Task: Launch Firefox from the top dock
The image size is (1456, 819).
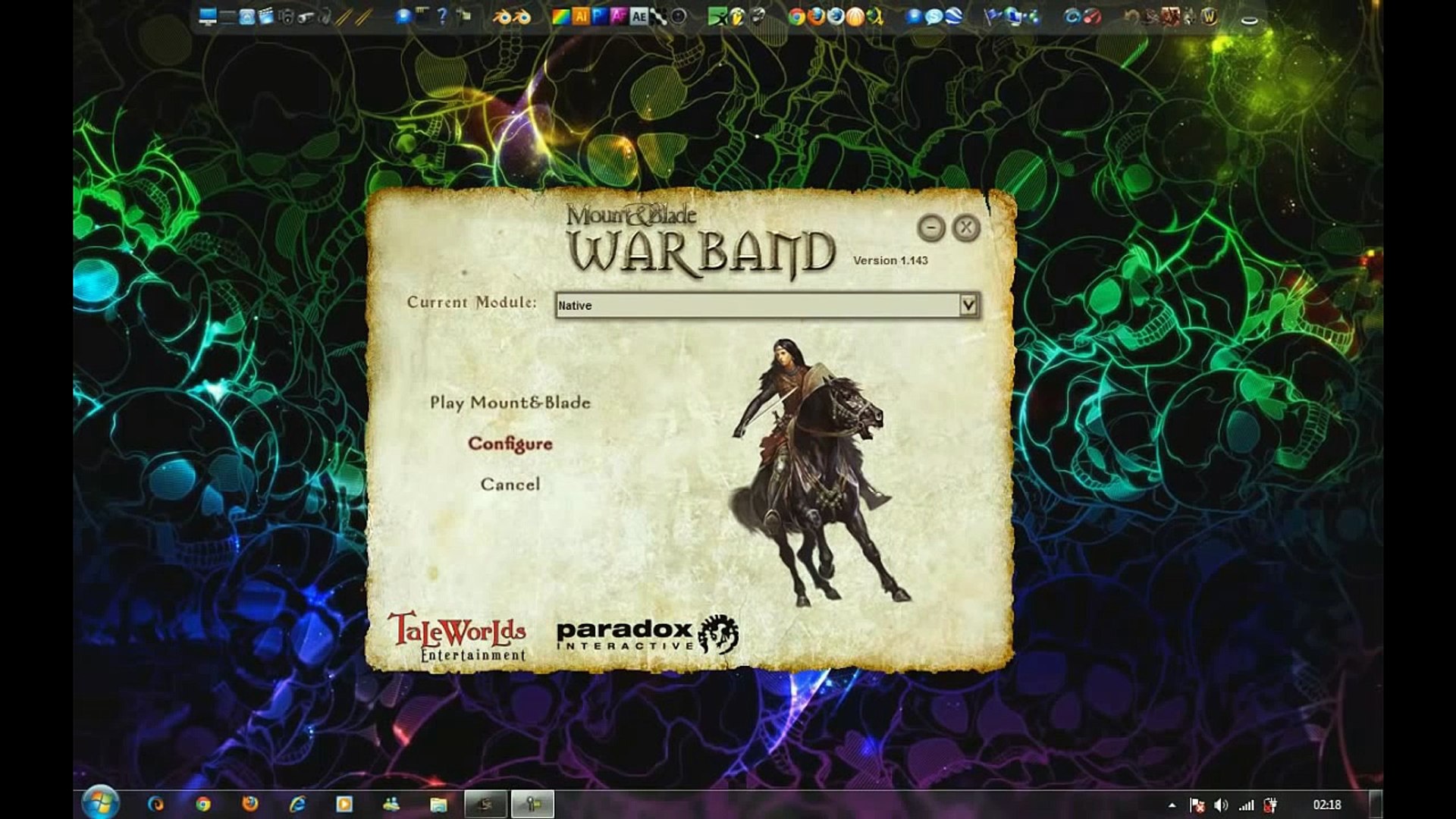Action: point(816,16)
